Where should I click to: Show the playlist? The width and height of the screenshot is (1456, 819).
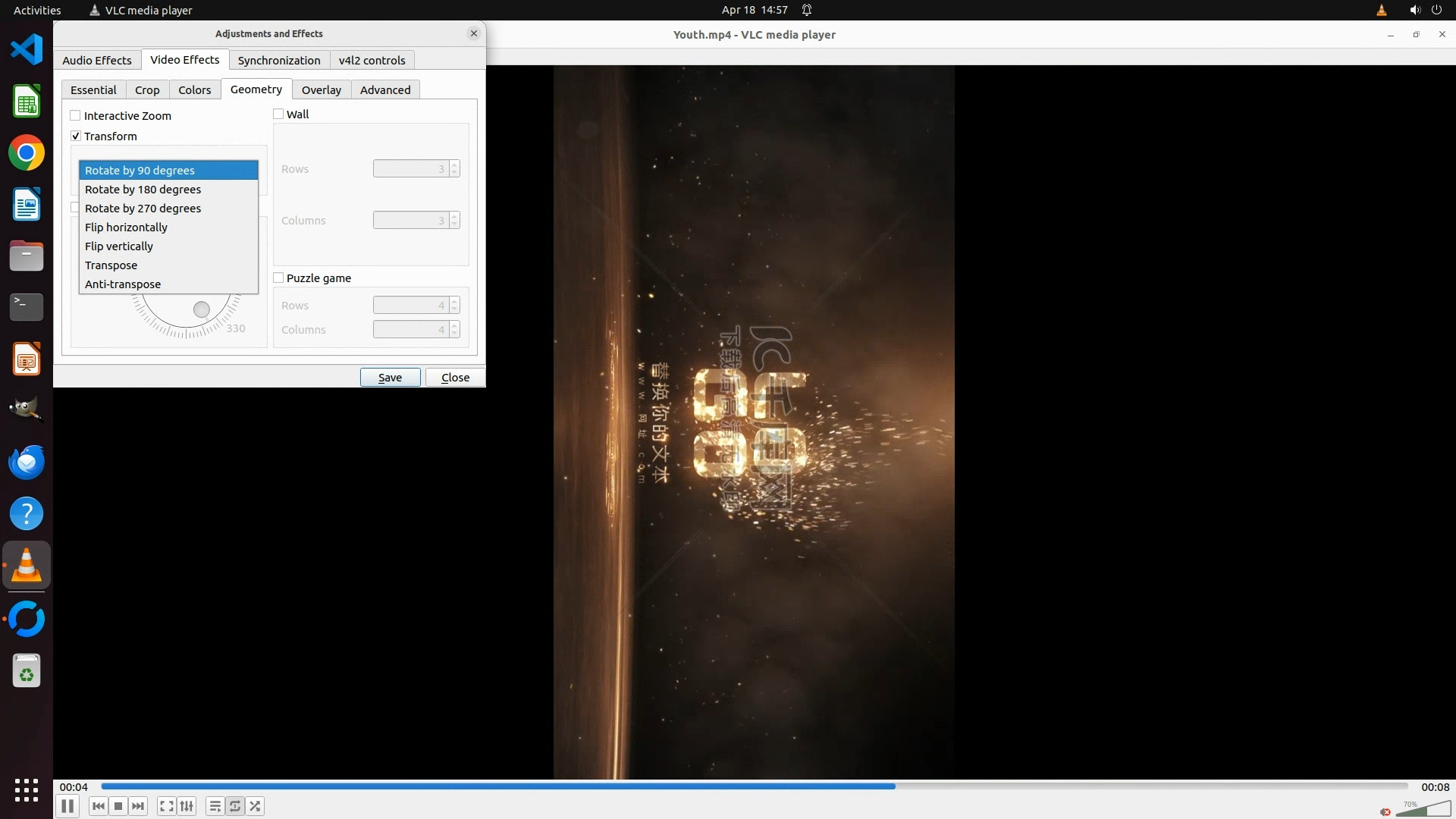(x=215, y=806)
